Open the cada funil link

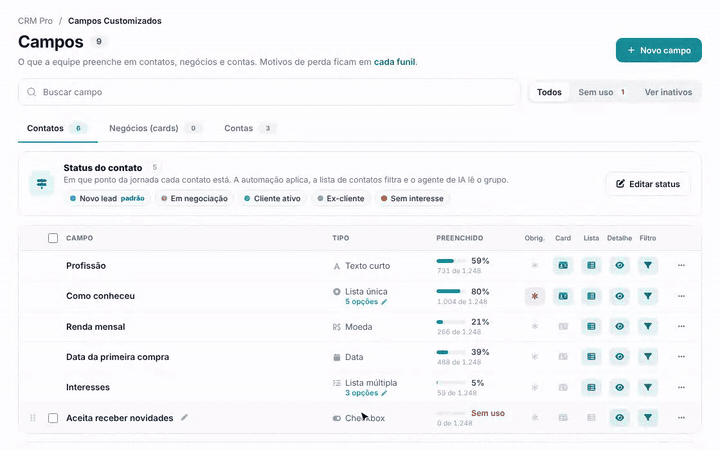tap(394, 62)
